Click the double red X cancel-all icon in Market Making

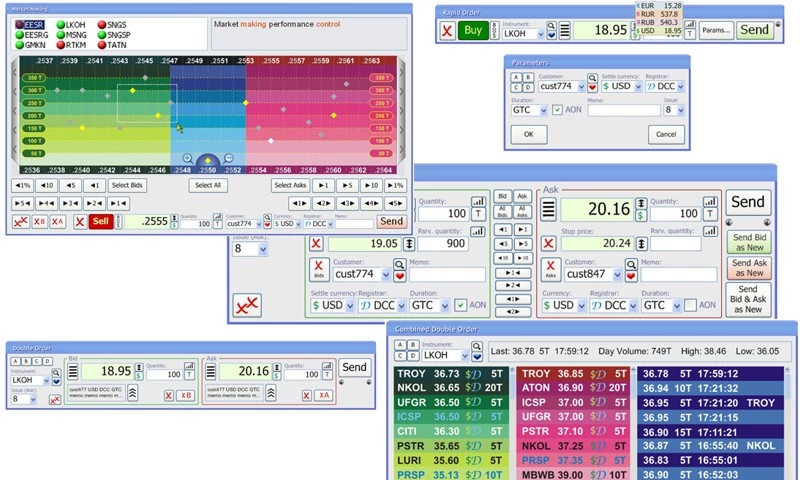20,221
